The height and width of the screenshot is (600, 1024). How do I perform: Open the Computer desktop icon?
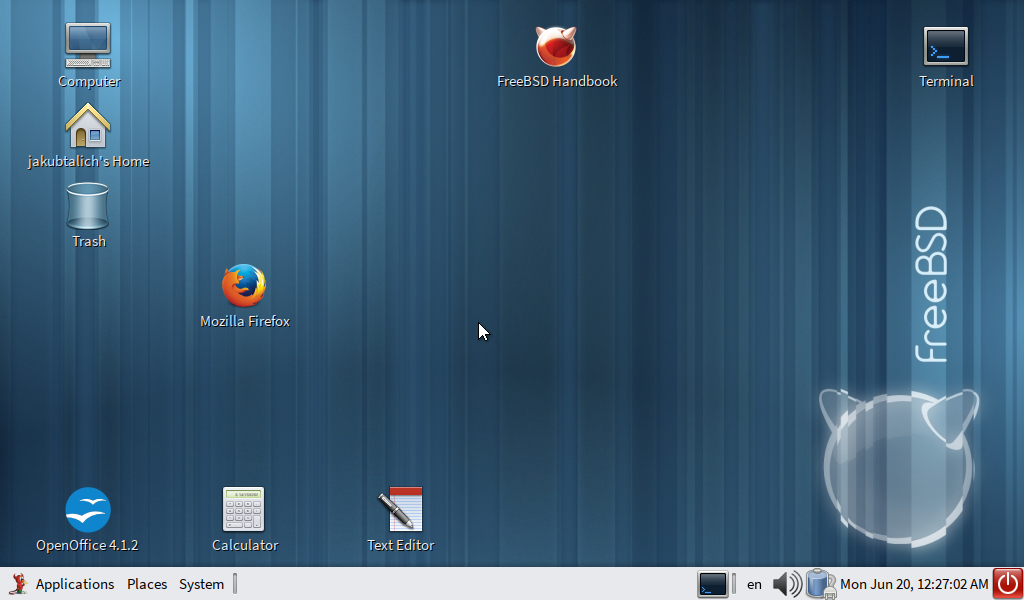click(88, 46)
